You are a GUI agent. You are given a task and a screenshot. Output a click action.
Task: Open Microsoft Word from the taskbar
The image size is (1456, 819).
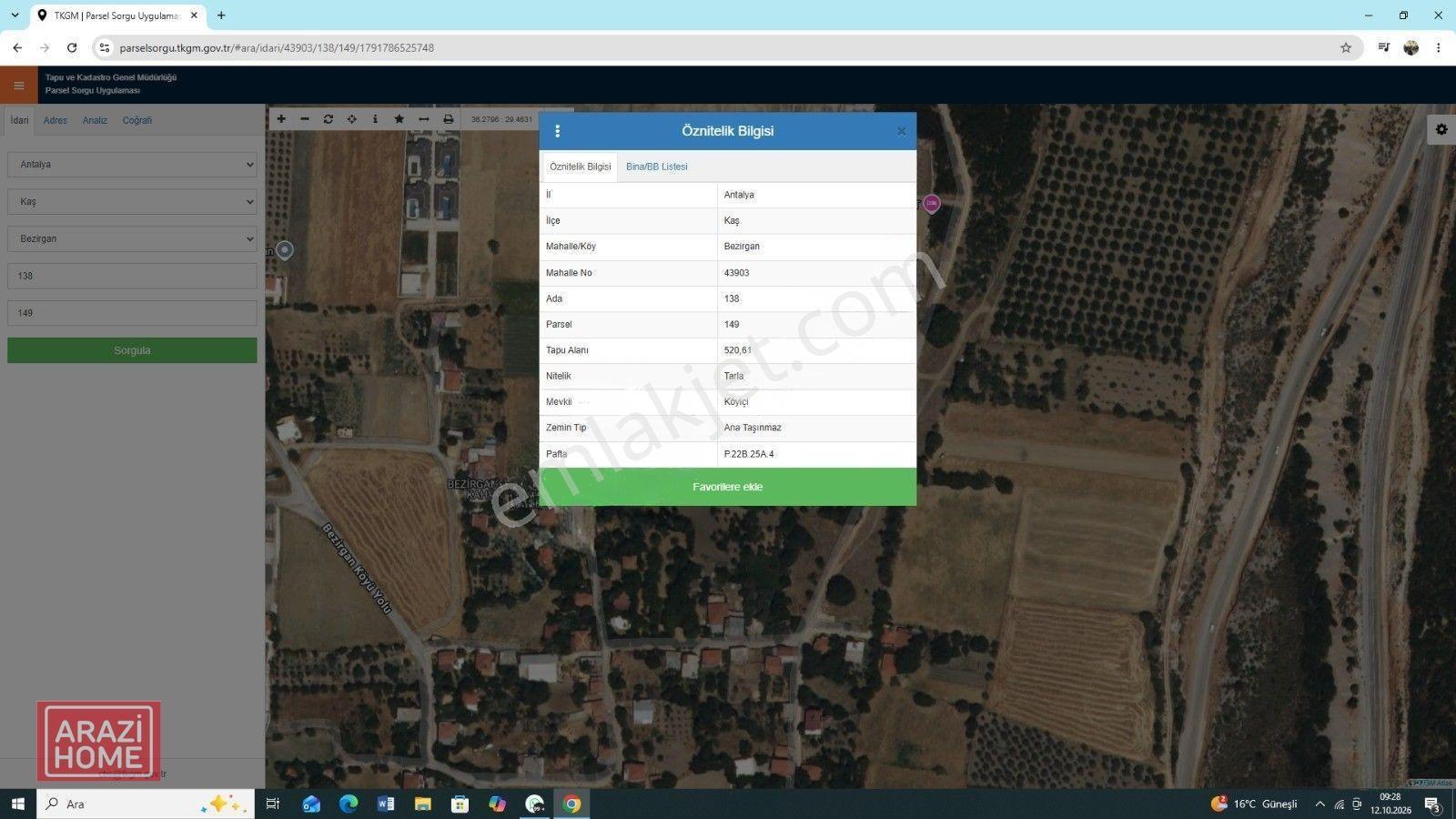[386, 804]
